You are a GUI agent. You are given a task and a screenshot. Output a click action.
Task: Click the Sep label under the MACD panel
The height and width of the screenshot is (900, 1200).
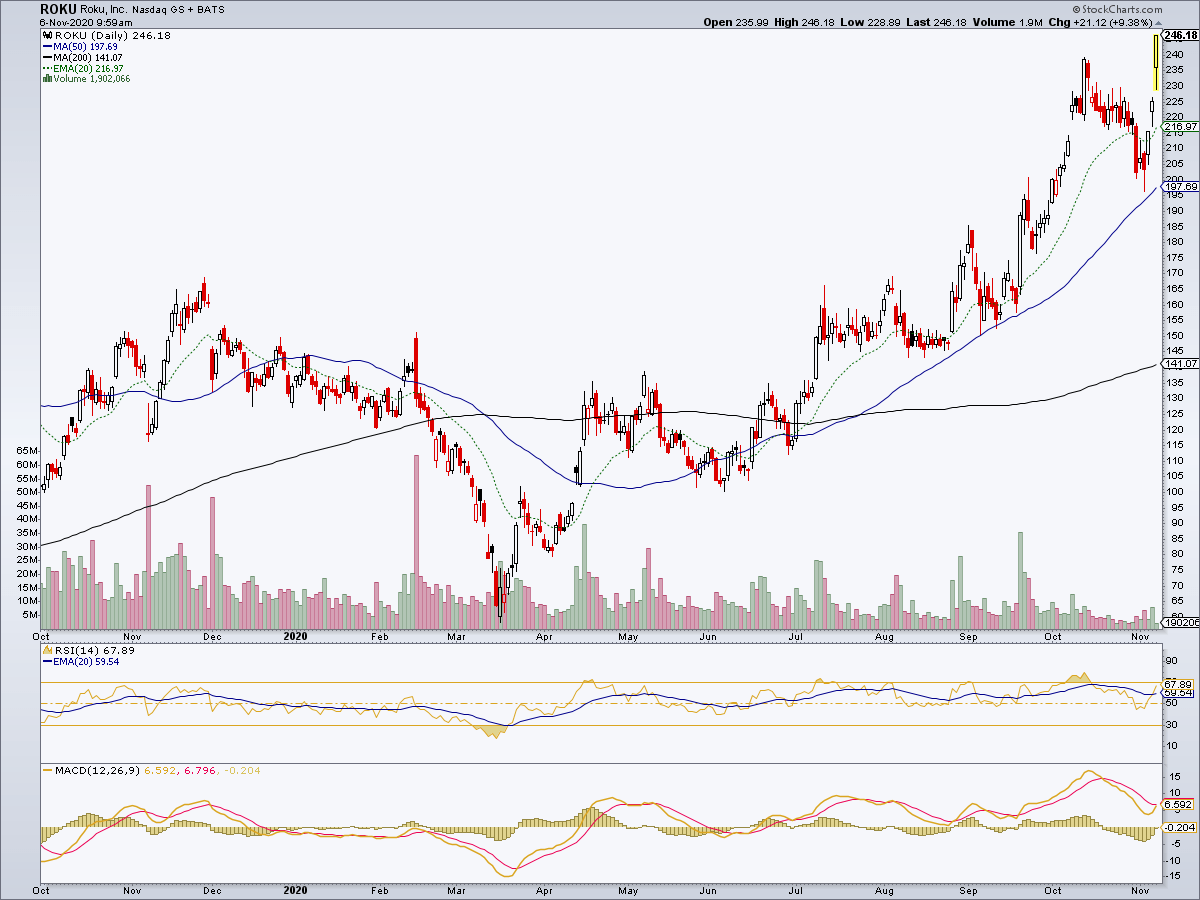pos(968,889)
